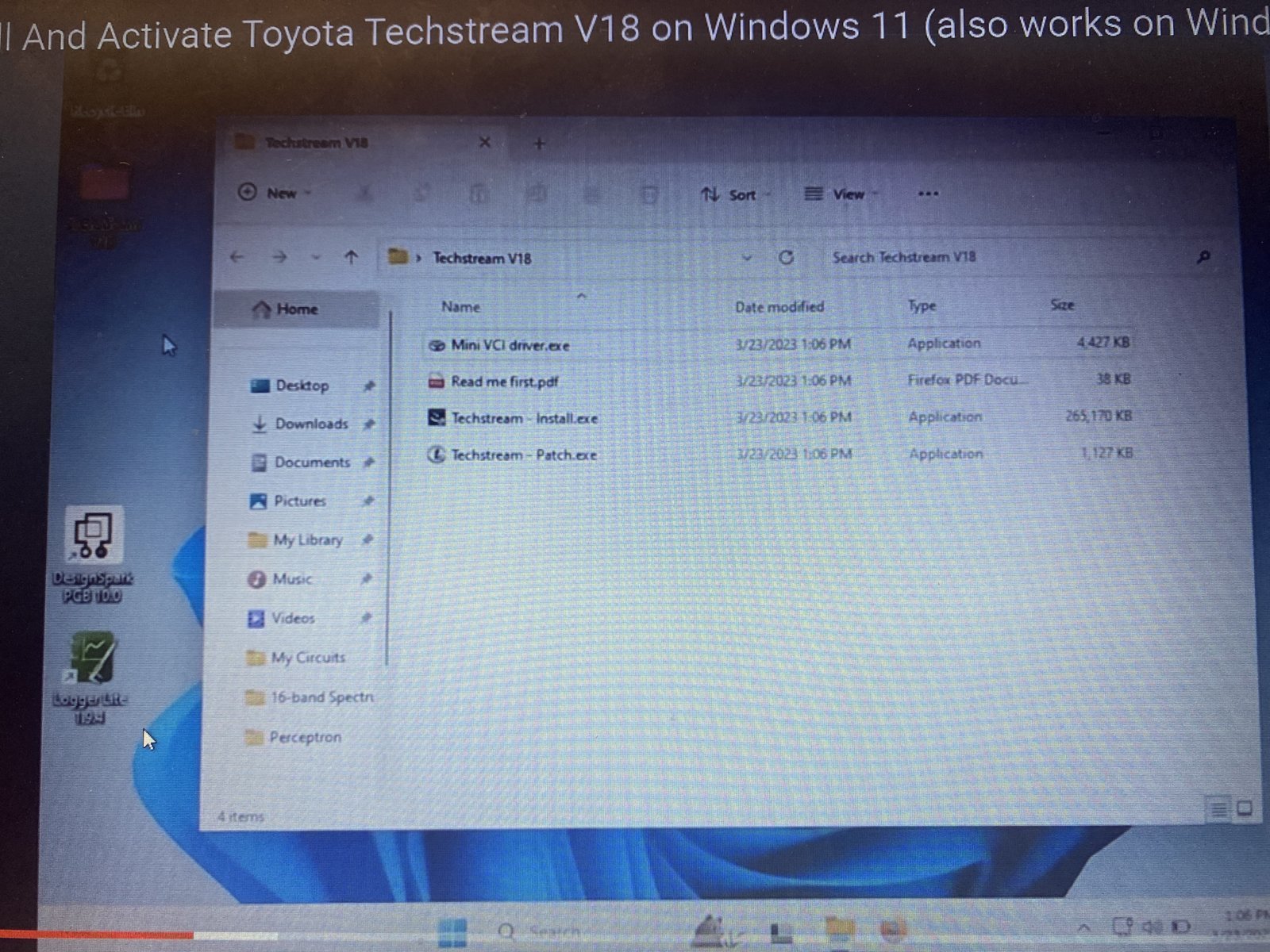Click the Mini VCI driver file icon

[436, 345]
